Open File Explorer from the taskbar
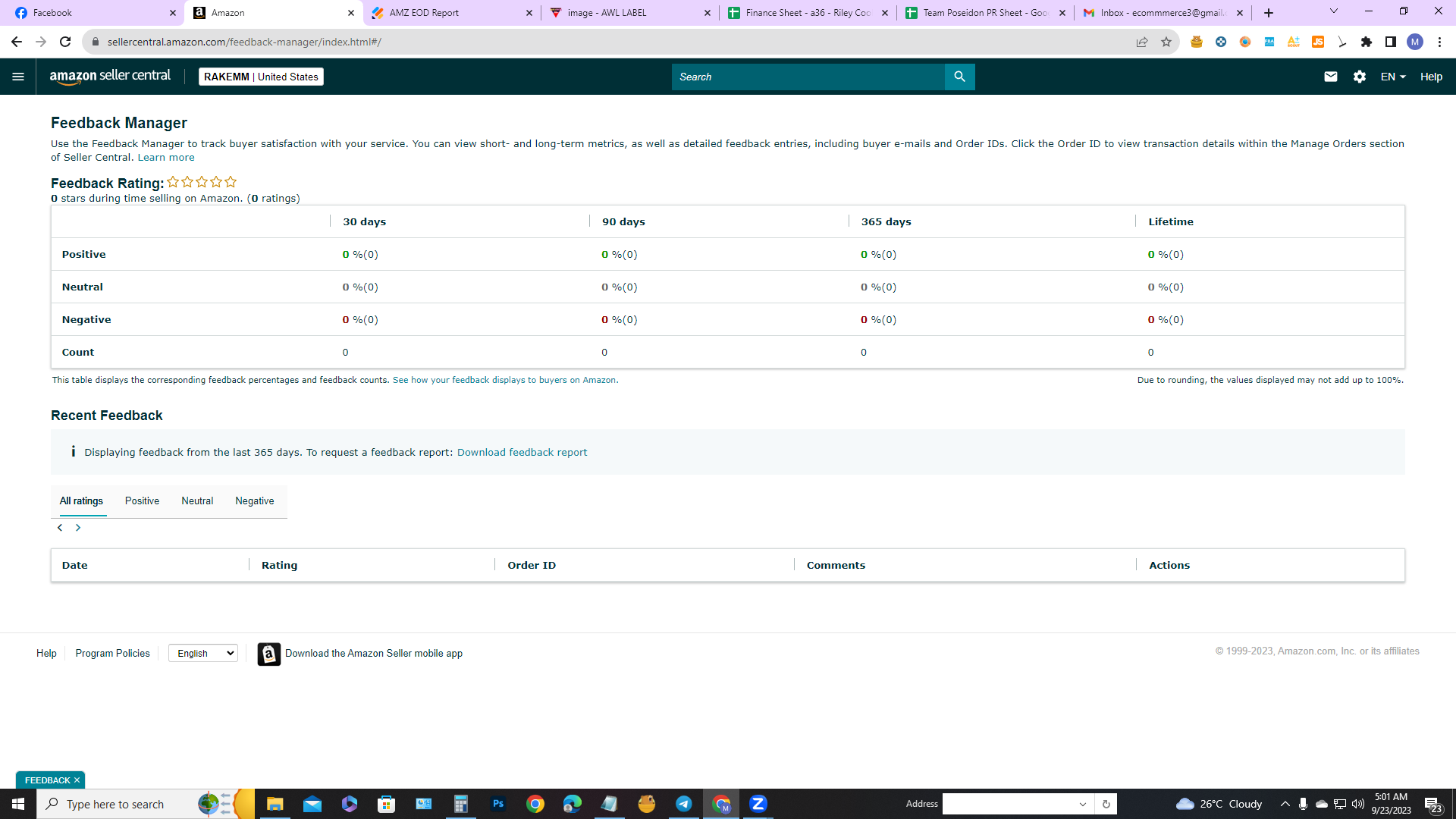The height and width of the screenshot is (819, 1456). tap(275, 804)
